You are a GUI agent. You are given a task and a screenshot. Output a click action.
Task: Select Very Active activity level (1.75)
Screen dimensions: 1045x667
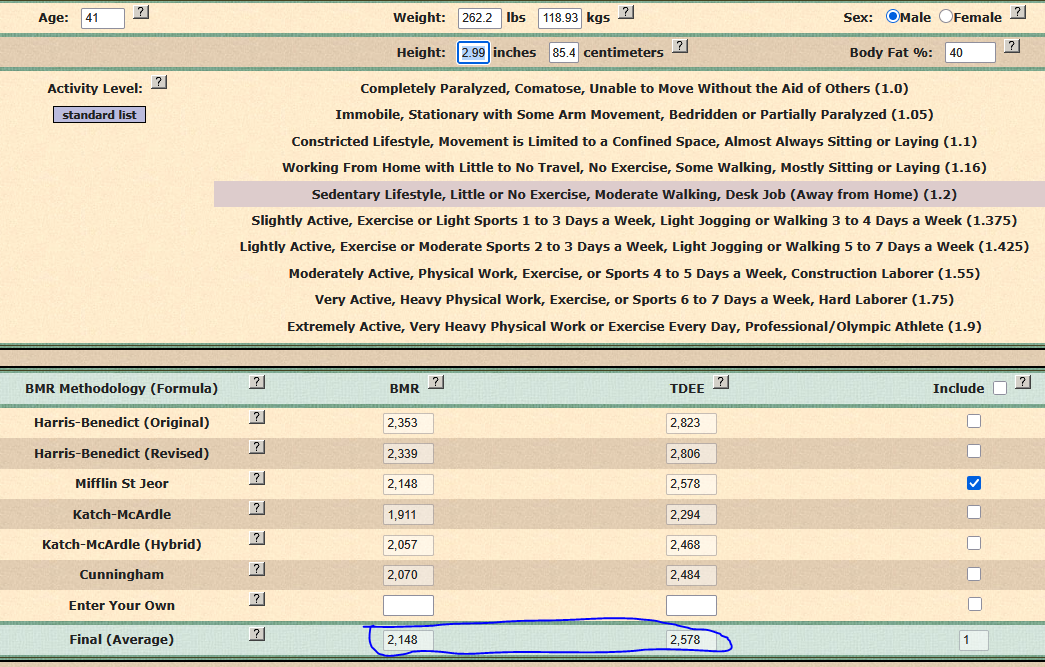click(x=634, y=299)
